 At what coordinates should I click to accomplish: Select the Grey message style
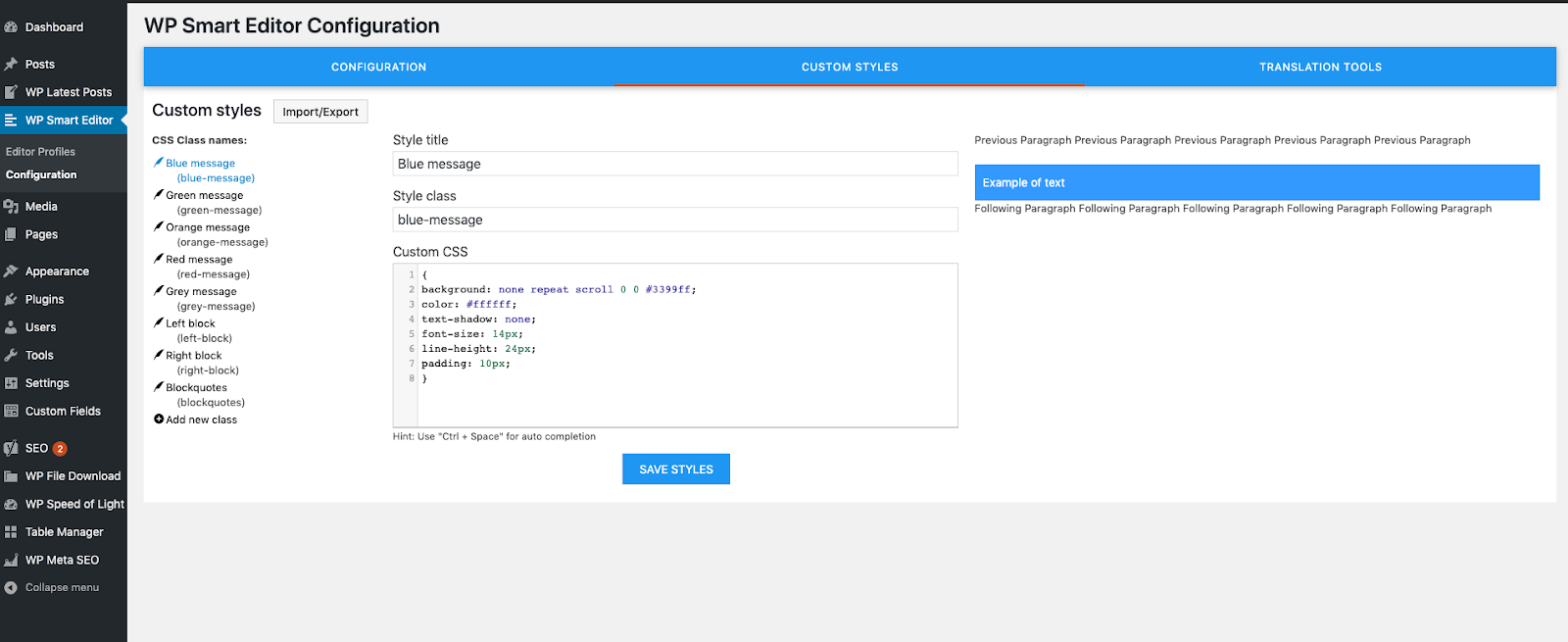click(201, 291)
